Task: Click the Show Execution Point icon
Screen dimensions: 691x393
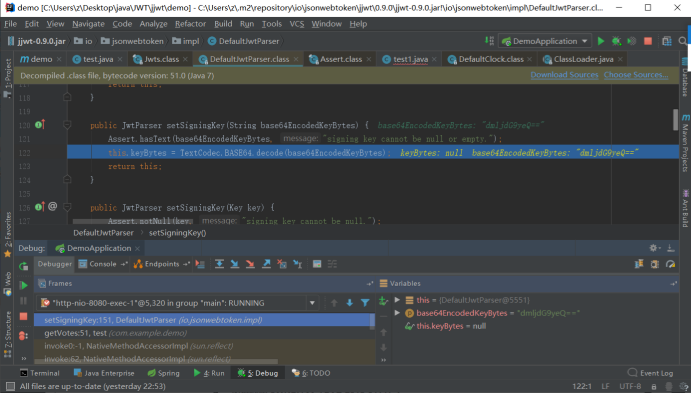Action: (201, 264)
